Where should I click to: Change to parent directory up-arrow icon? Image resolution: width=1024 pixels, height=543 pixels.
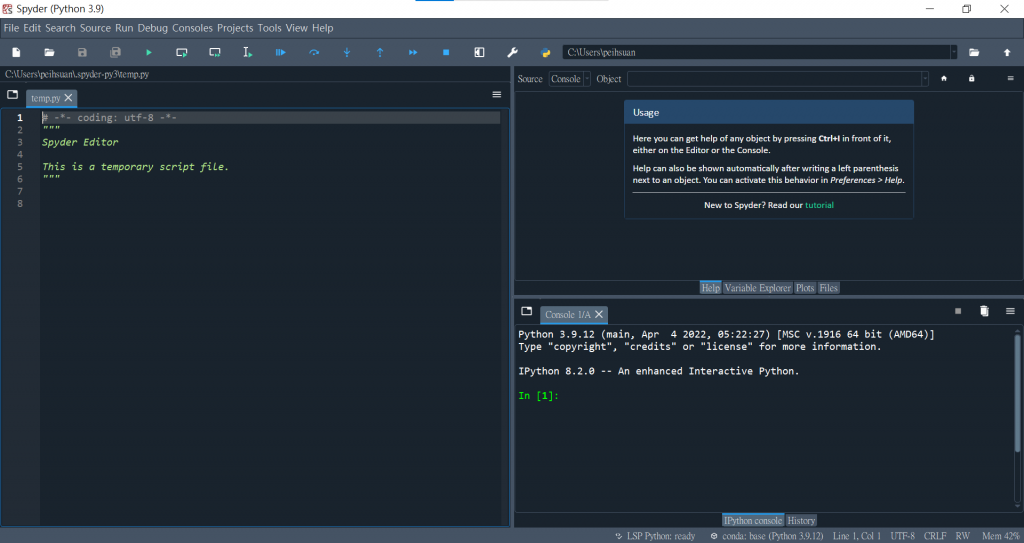tap(1007, 52)
